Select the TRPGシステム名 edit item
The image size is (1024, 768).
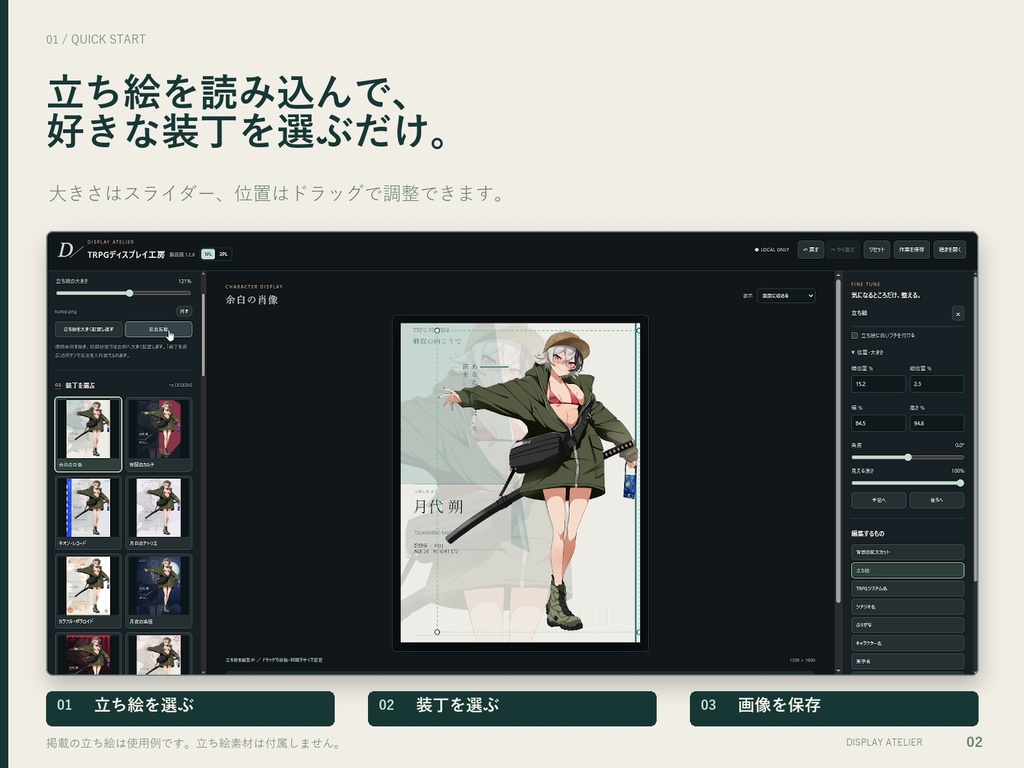point(907,588)
